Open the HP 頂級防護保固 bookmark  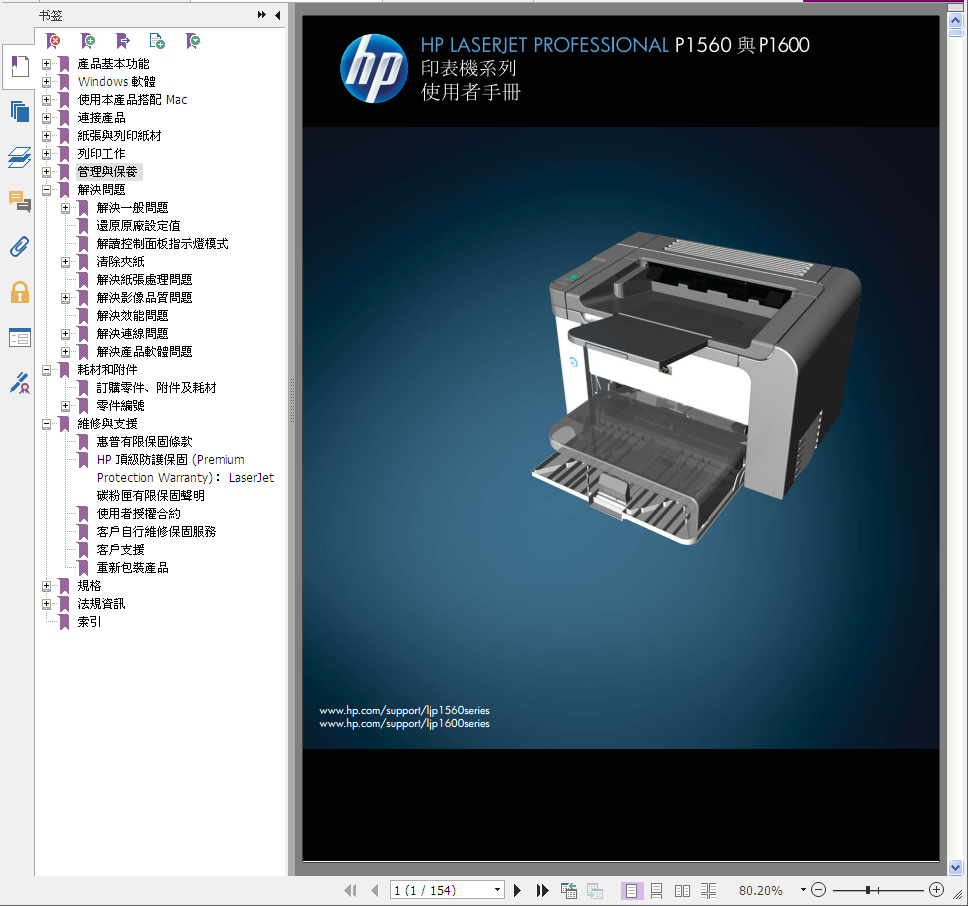click(185, 478)
